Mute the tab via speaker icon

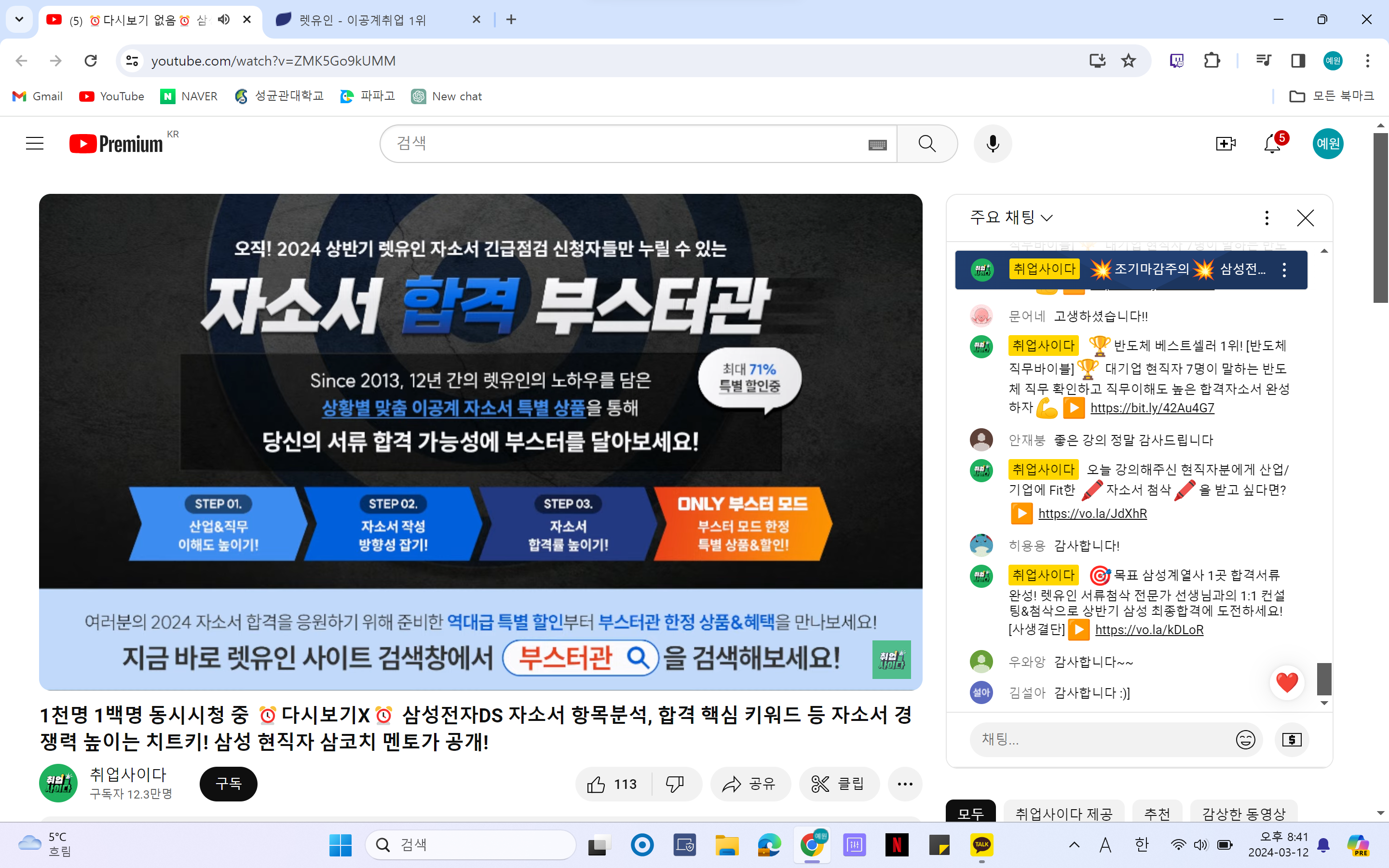click(x=224, y=19)
